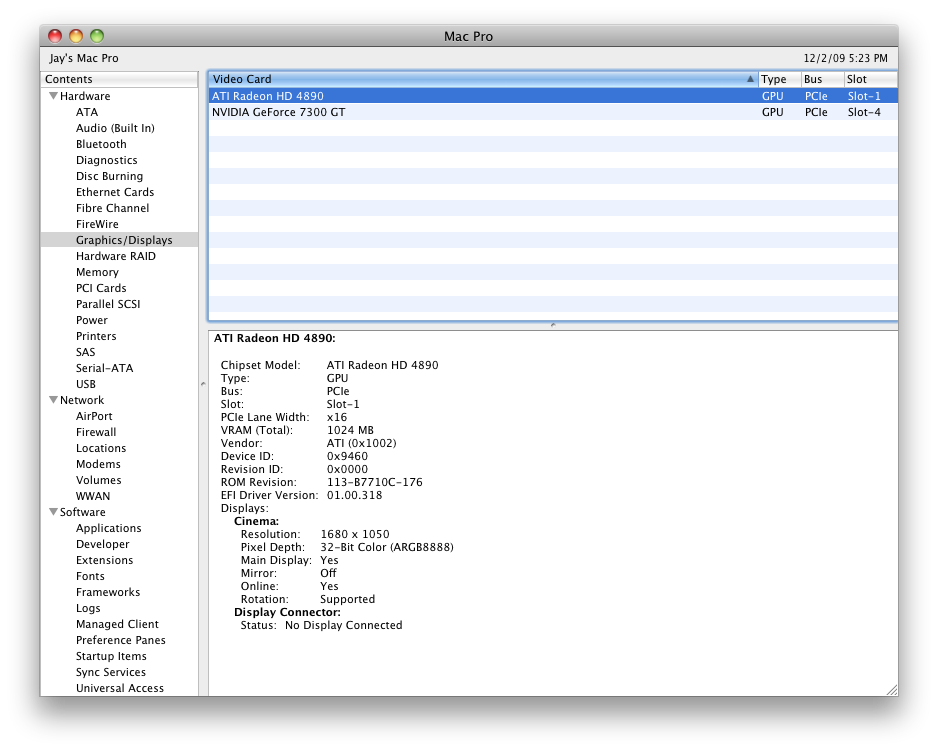
Task: Select Modems under Network
Action: coord(98,464)
